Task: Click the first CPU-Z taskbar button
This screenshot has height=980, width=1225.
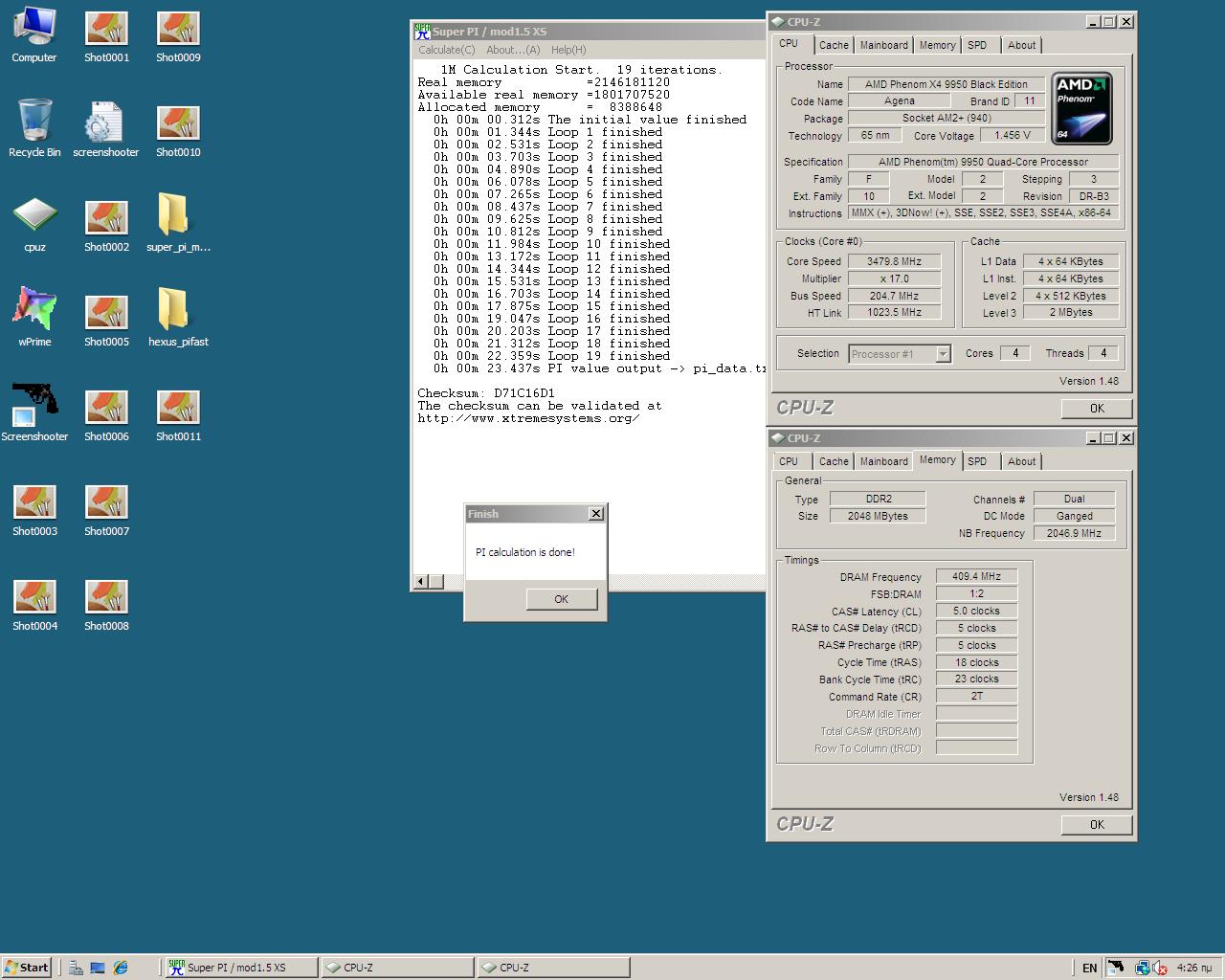Action: click(397, 968)
